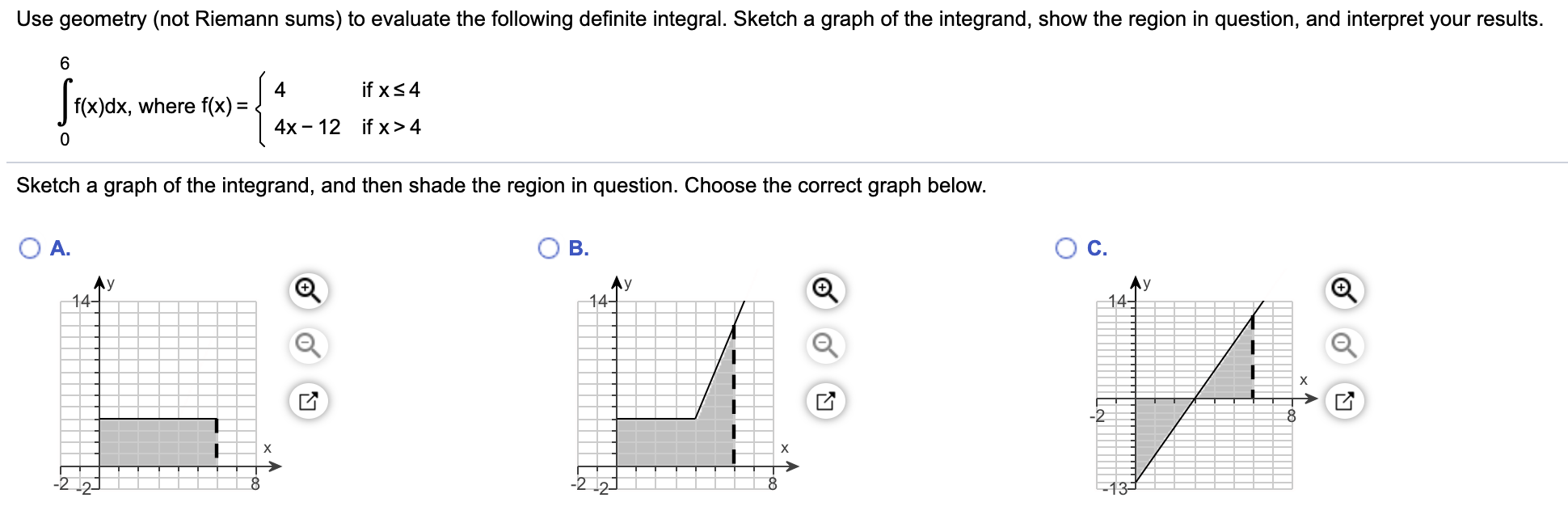Click the bold B answer label

click(580, 249)
